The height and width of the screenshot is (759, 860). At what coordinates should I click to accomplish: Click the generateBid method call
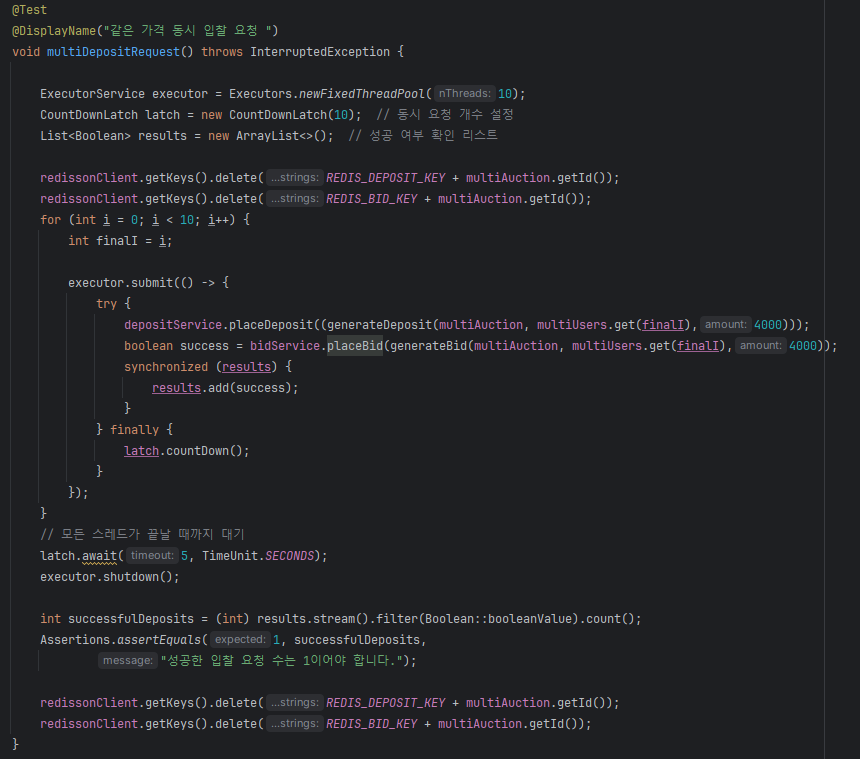(x=428, y=346)
